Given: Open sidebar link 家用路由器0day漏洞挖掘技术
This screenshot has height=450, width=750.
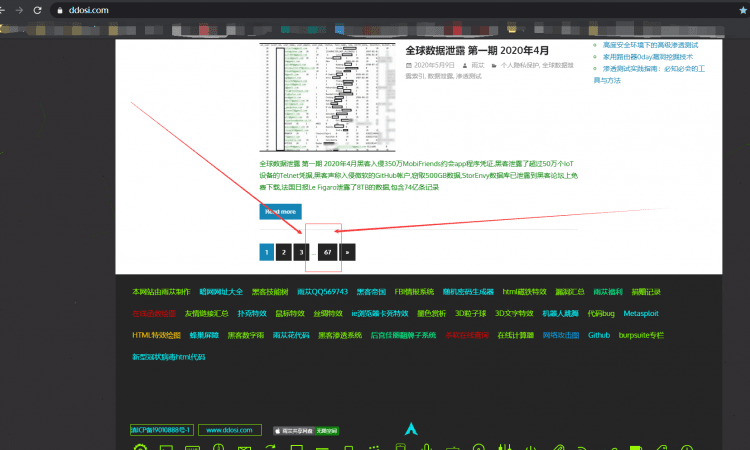Looking at the screenshot, I should (x=648, y=57).
